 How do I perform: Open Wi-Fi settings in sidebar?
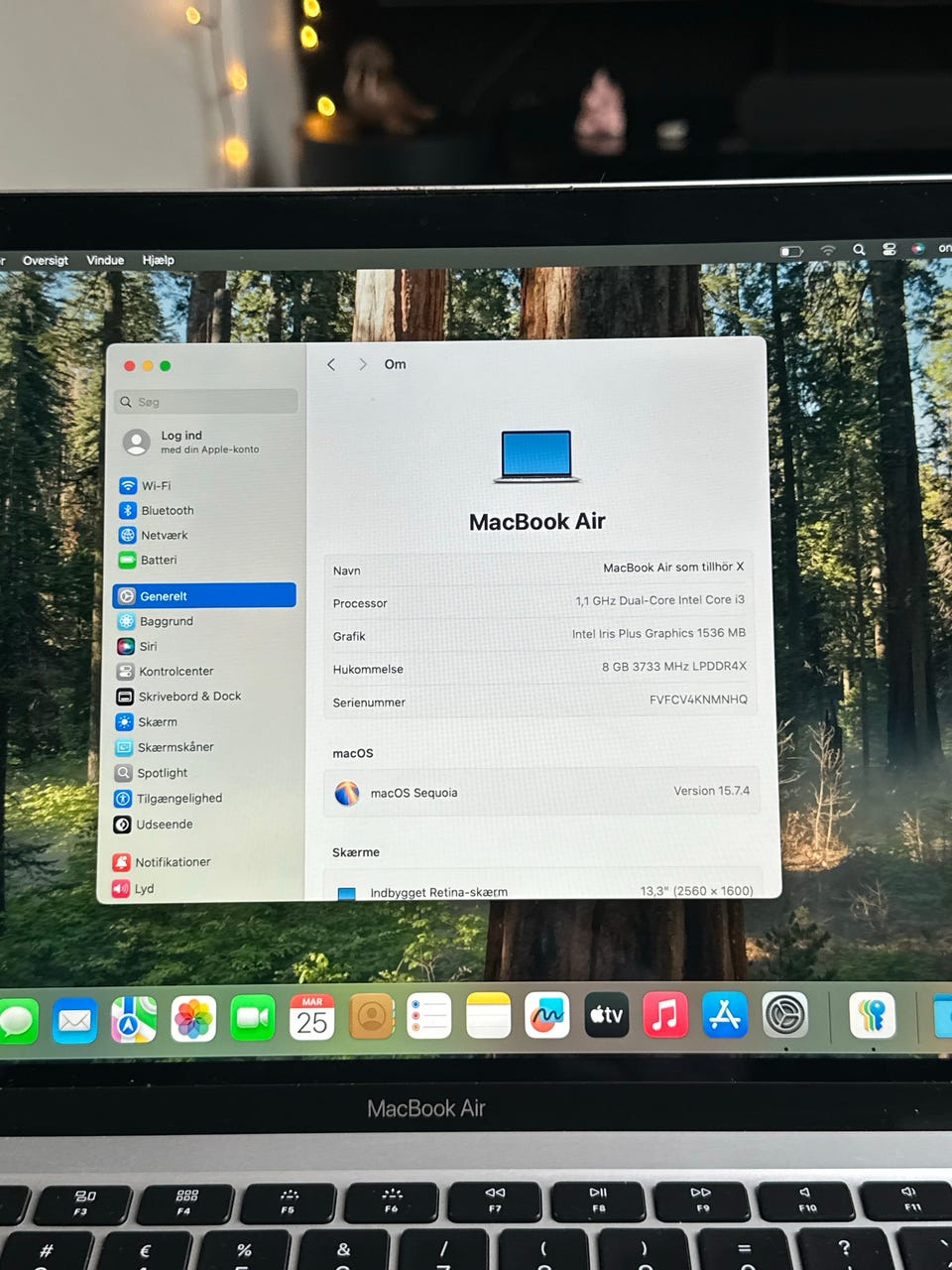point(145,485)
